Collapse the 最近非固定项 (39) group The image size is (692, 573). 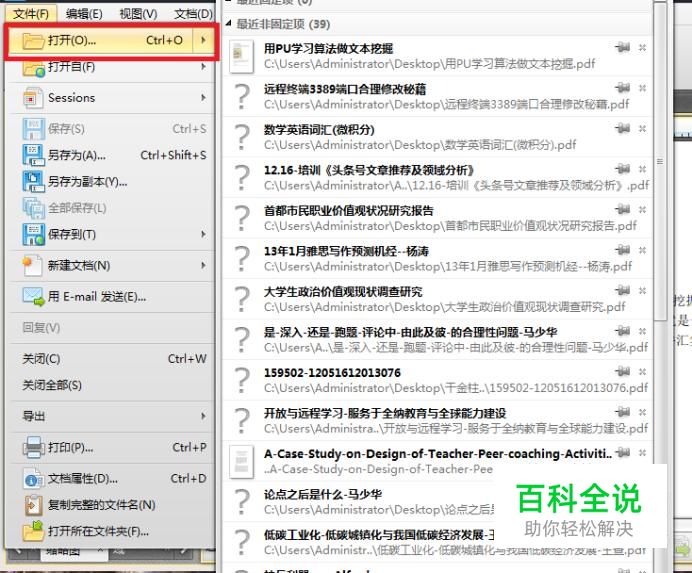point(228,24)
